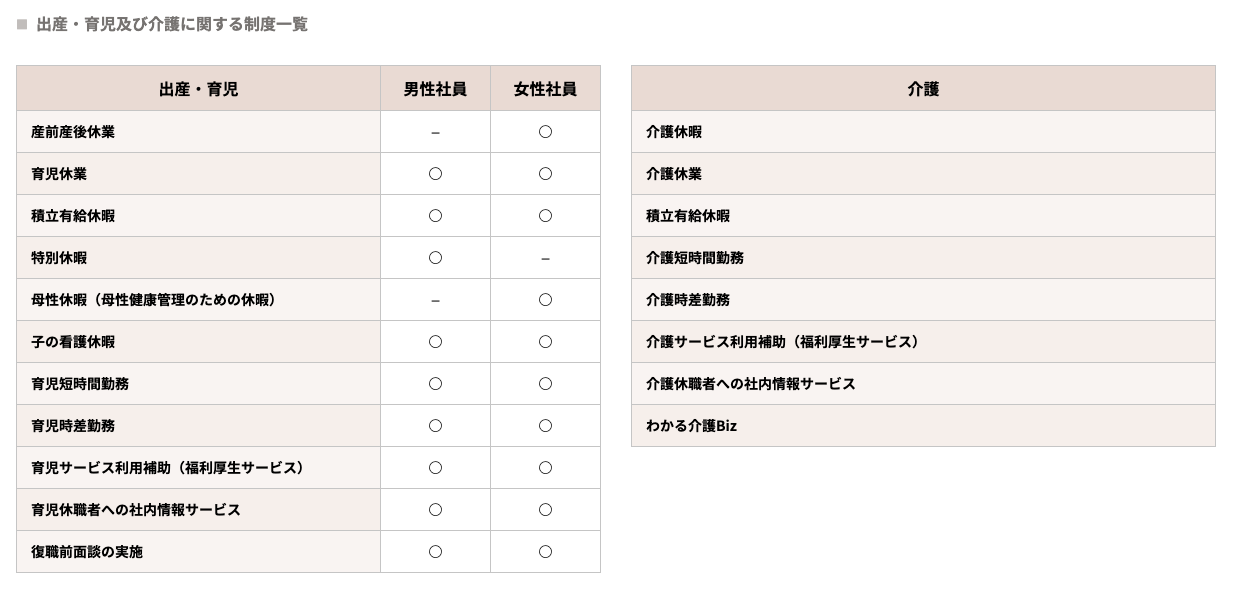Click the 男性社員 circle for 特別休暇
The height and width of the screenshot is (602, 1237).
(435, 258)
